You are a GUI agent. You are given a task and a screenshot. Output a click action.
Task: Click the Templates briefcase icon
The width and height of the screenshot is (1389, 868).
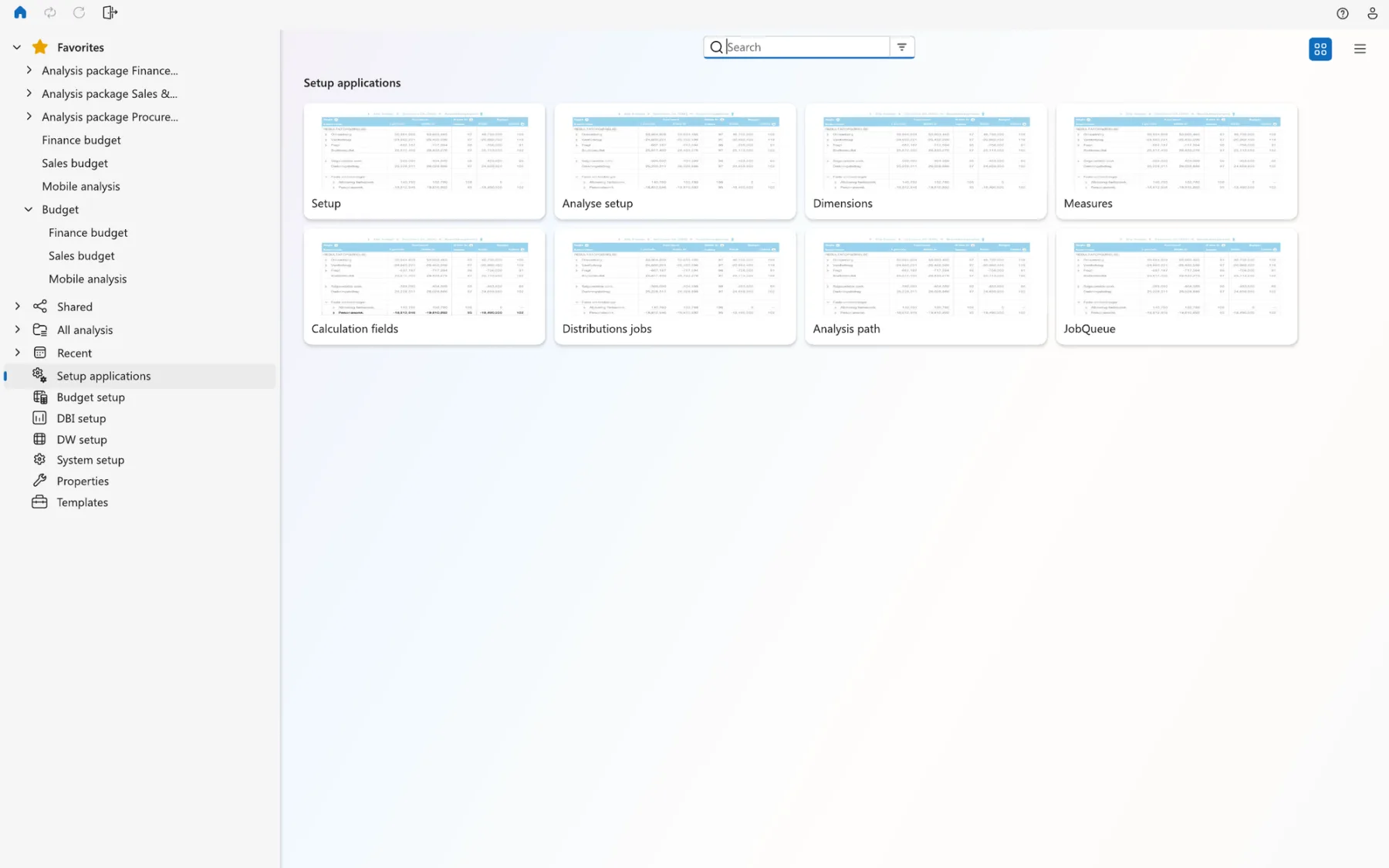[x=39, y=502]
